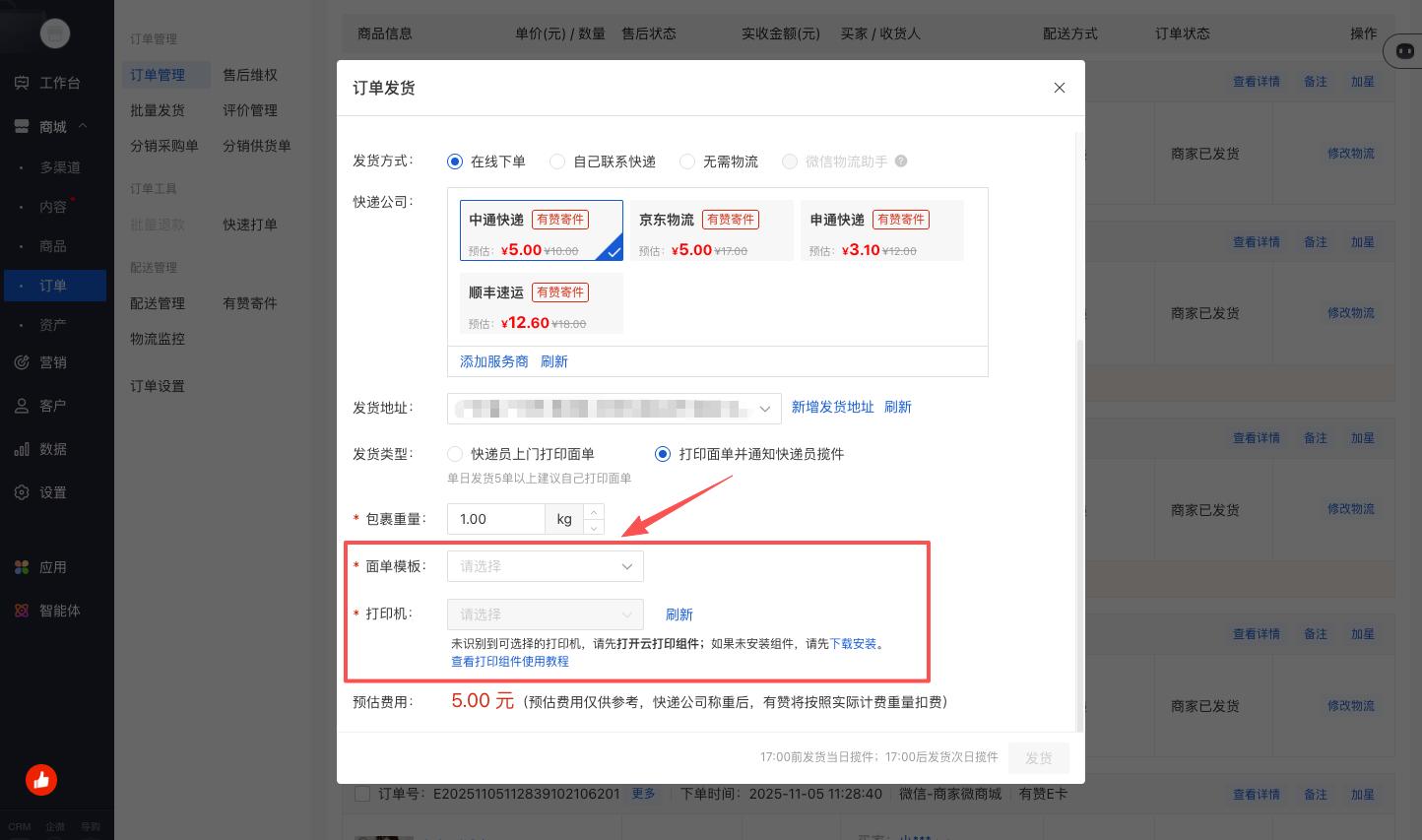Click the 添加服务商 link
The height and width of the screenshot is (840, 1422).
point(494,361)
